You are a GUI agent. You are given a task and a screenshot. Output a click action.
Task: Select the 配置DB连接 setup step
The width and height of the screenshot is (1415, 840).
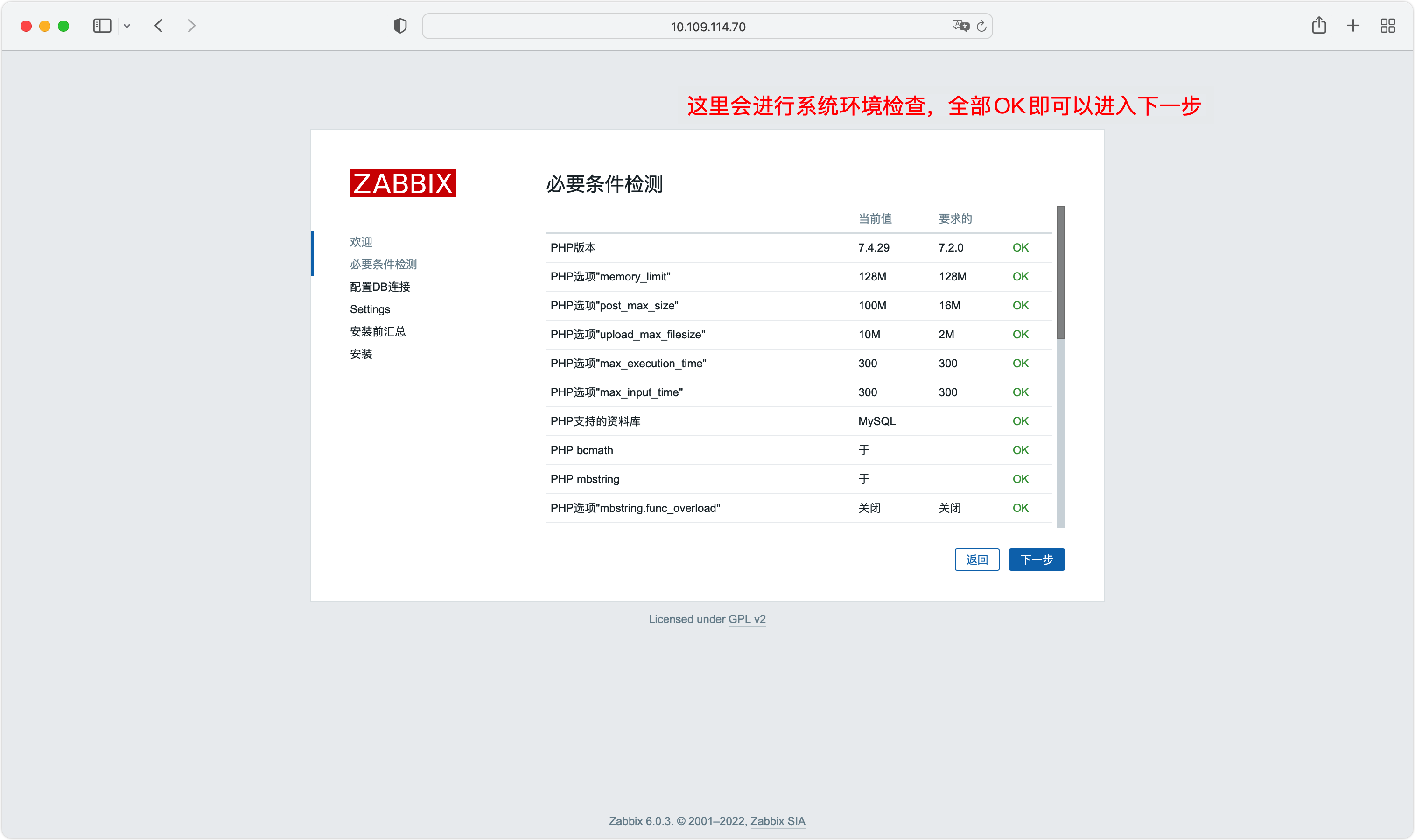(x=380, y=287)
